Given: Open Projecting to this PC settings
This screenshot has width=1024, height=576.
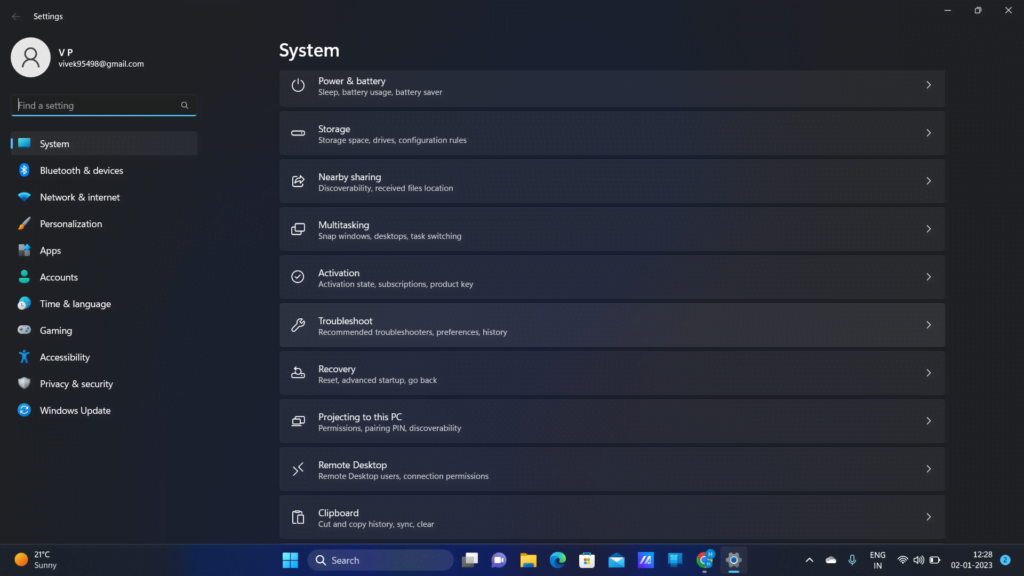Looking at the screenshot, I should coord(612,421).
